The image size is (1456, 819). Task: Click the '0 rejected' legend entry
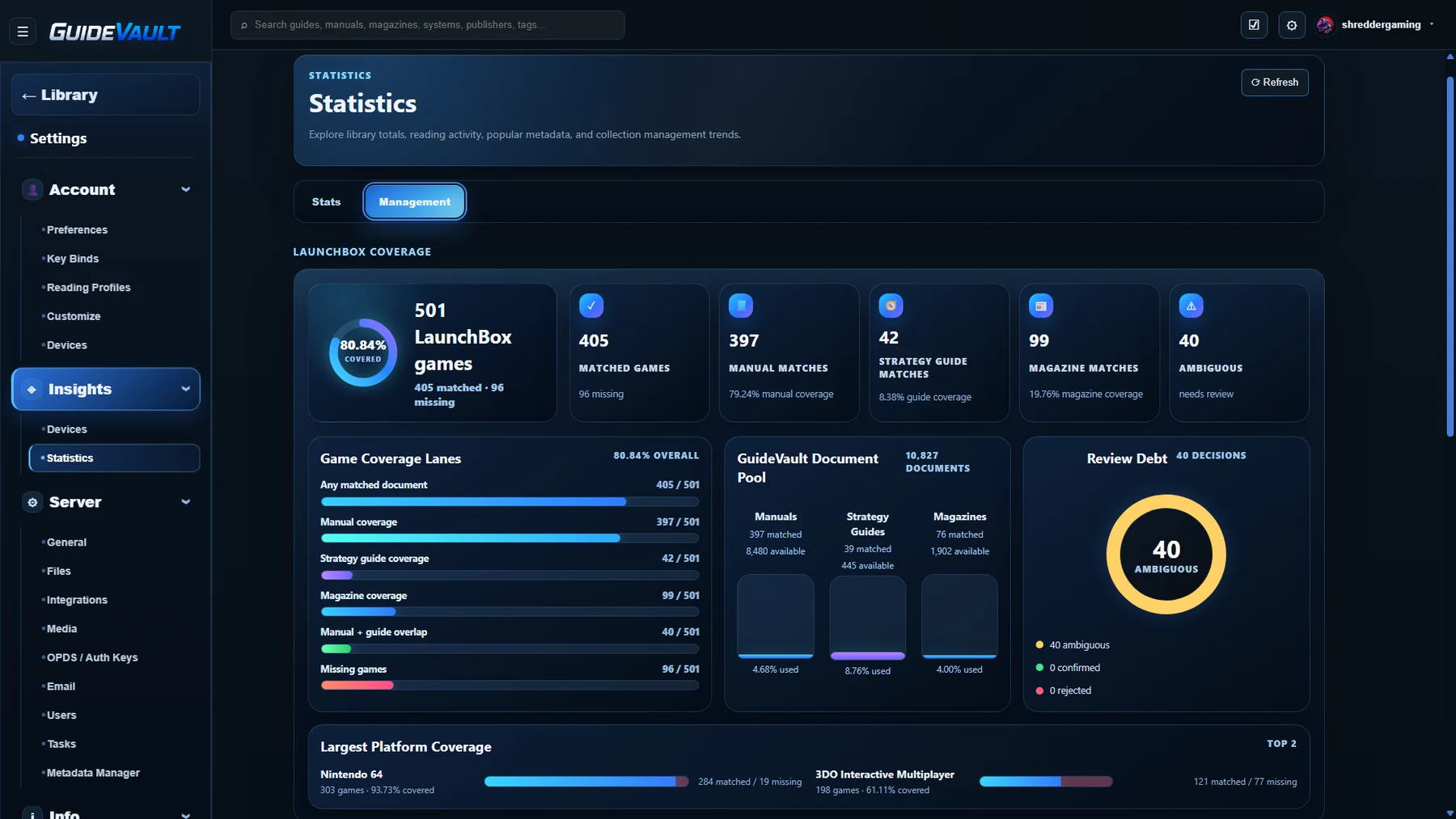click(x=1064, y=690)
